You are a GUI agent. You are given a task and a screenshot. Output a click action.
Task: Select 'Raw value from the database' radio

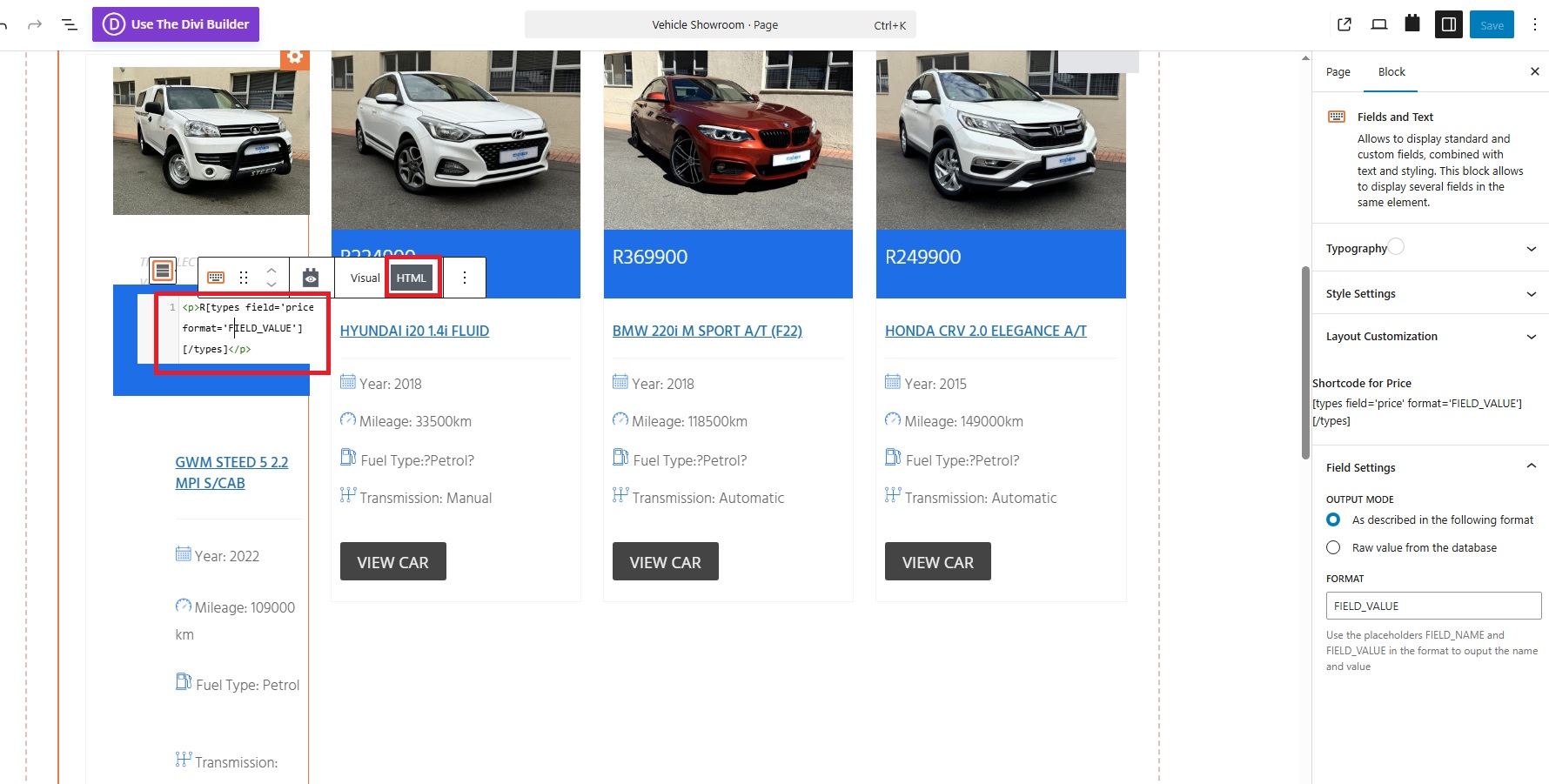1333,547
